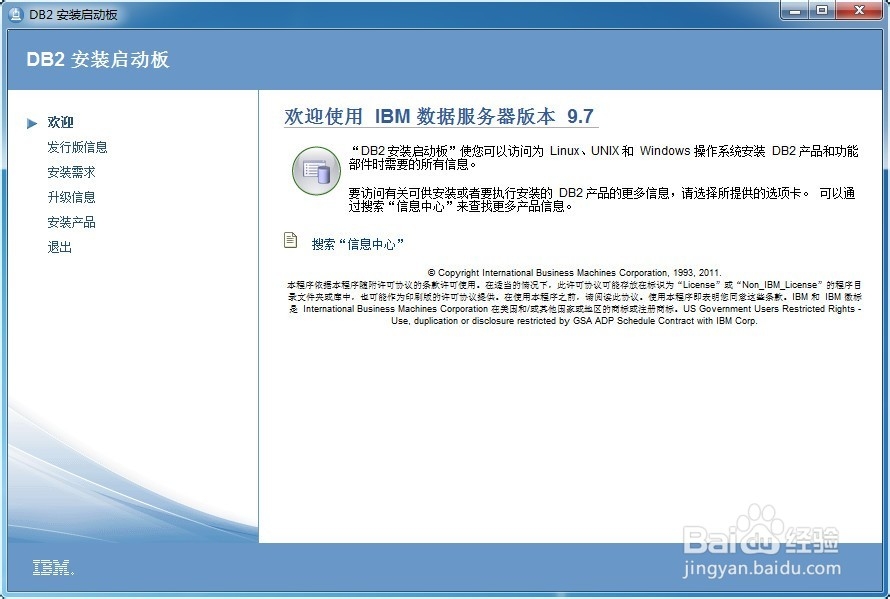
Task: Click the database icon beside the welcome description
Action: point(316,170)
